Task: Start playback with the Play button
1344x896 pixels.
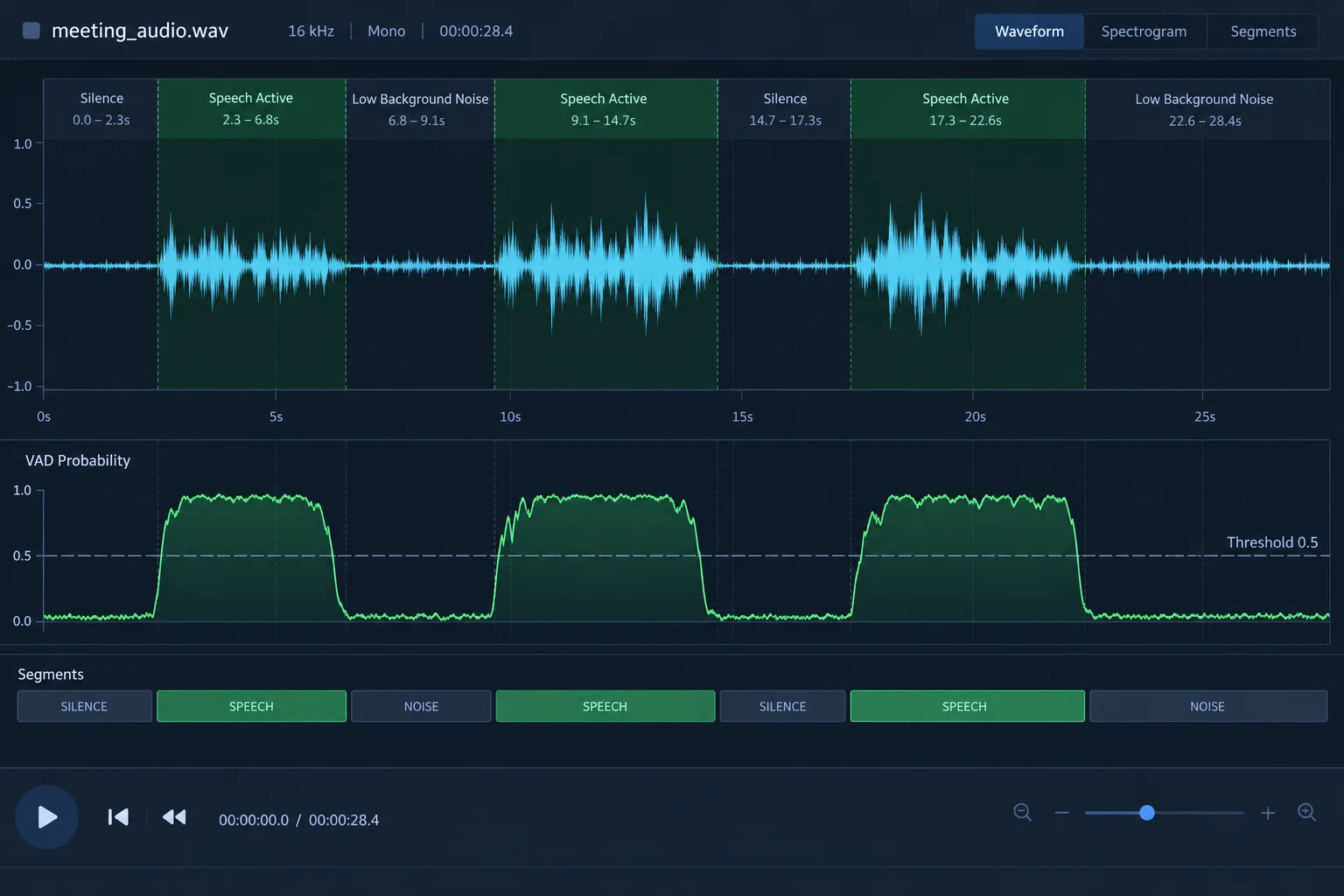Action: [47, 817]
